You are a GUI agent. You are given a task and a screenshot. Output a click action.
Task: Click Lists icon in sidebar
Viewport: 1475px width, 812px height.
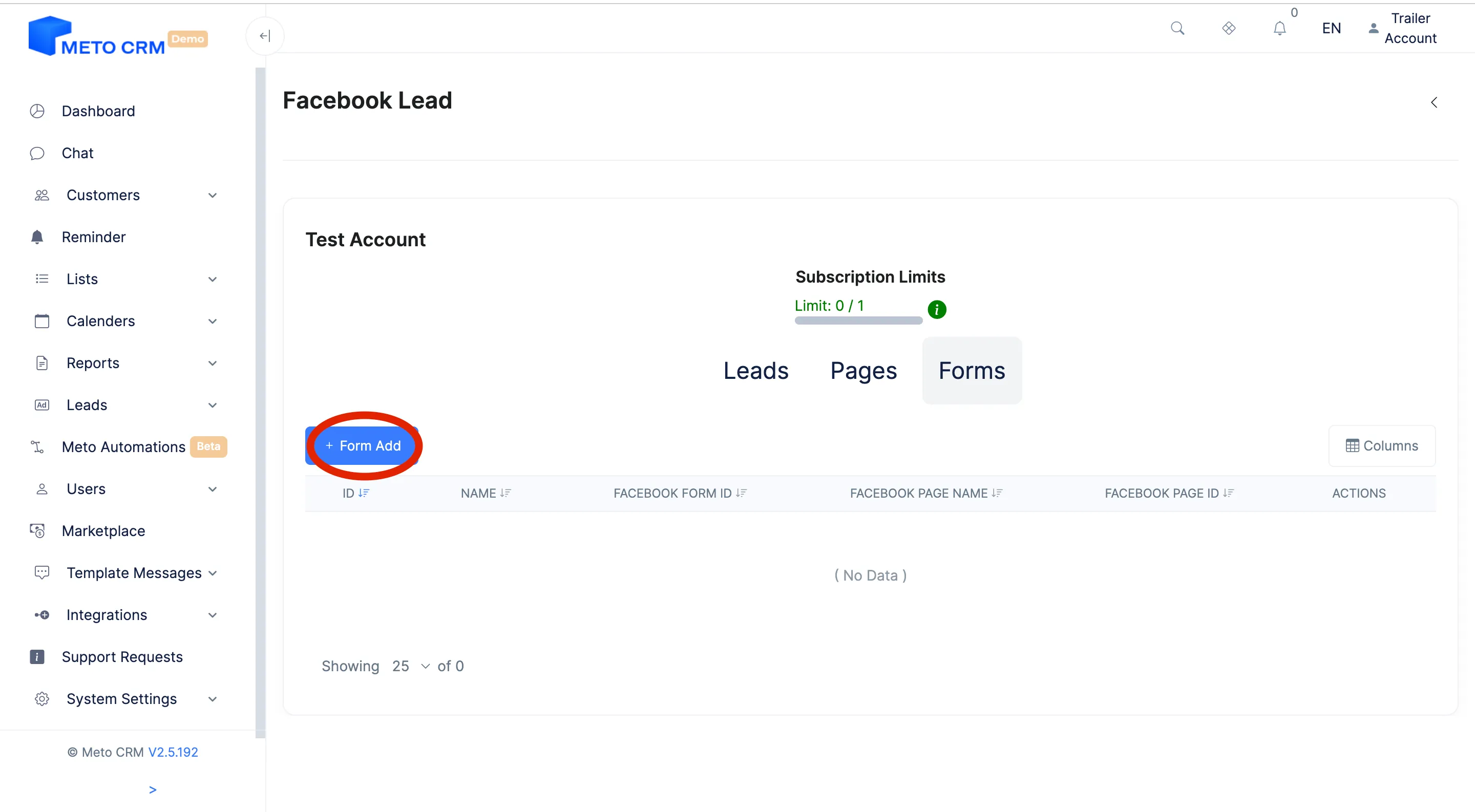coord(42,279)
